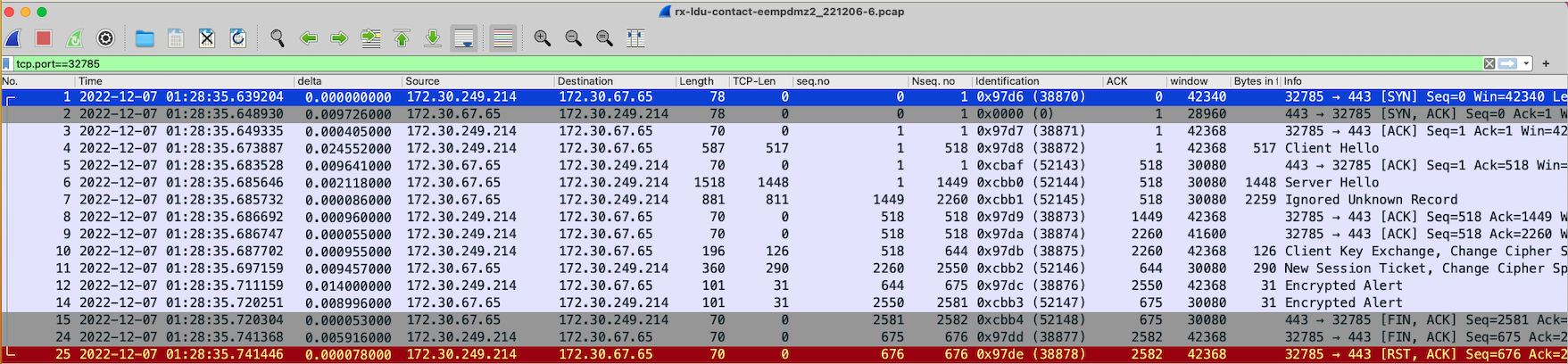Click identification 0xcbb2 (52146) cell
The width and height of the screenshot is (1568, 364).
pos(1031,269)
